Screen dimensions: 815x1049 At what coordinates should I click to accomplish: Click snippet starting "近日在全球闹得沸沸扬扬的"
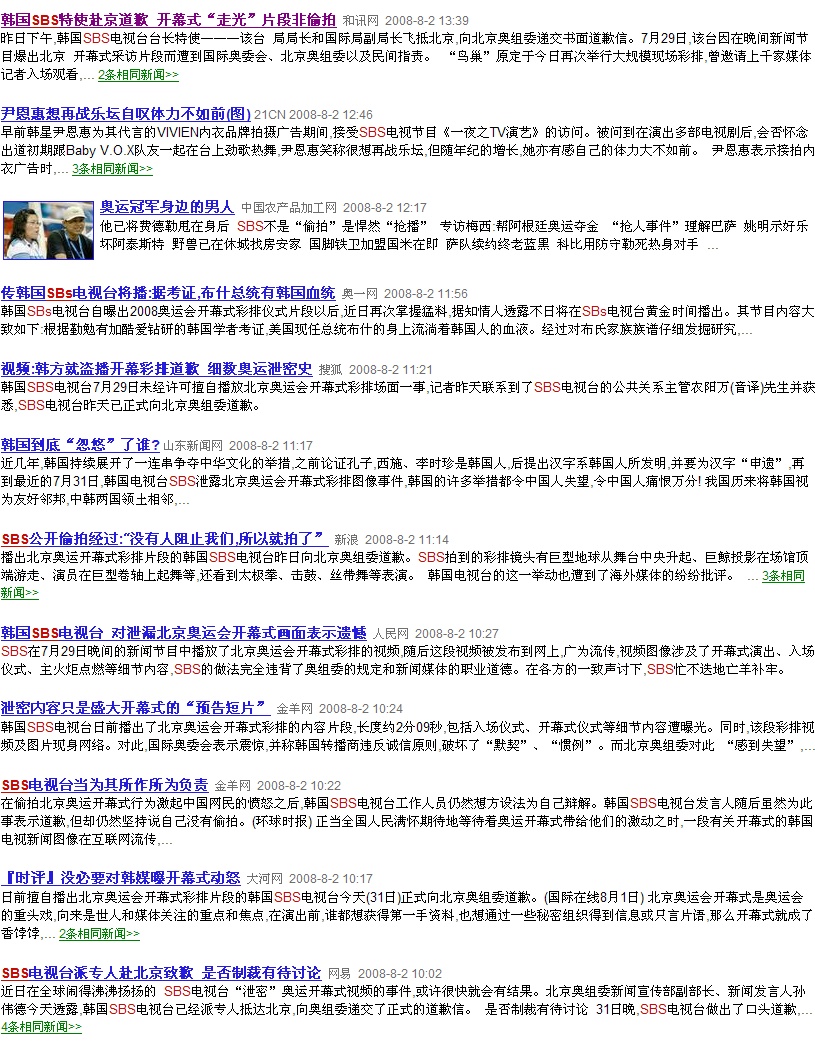tap(405, 1000)
